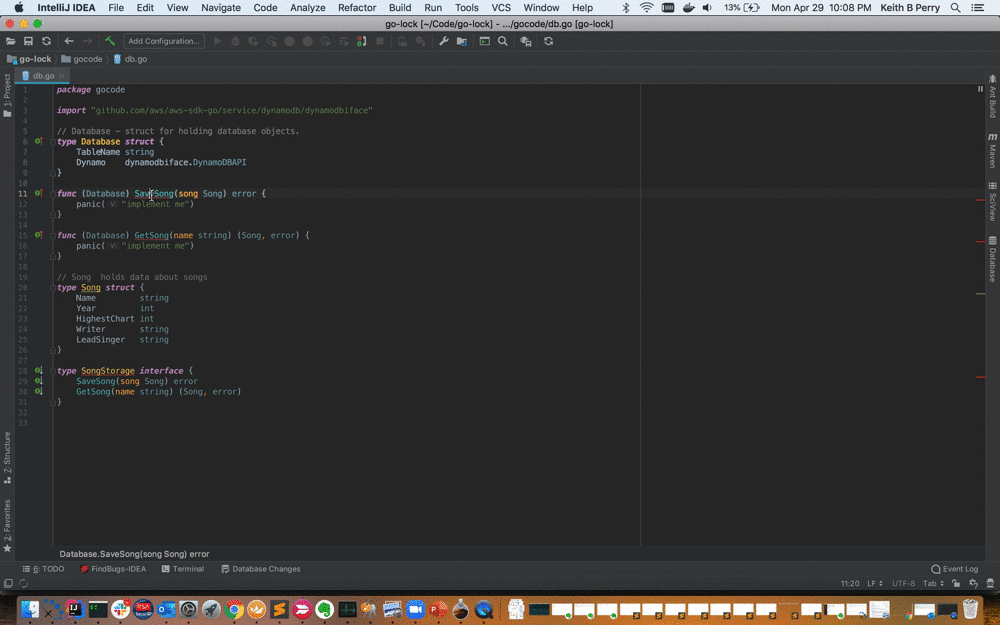Collapse the Database struct code fold
The height and width of the screenshot is (625, 1000).
point(52,141)
